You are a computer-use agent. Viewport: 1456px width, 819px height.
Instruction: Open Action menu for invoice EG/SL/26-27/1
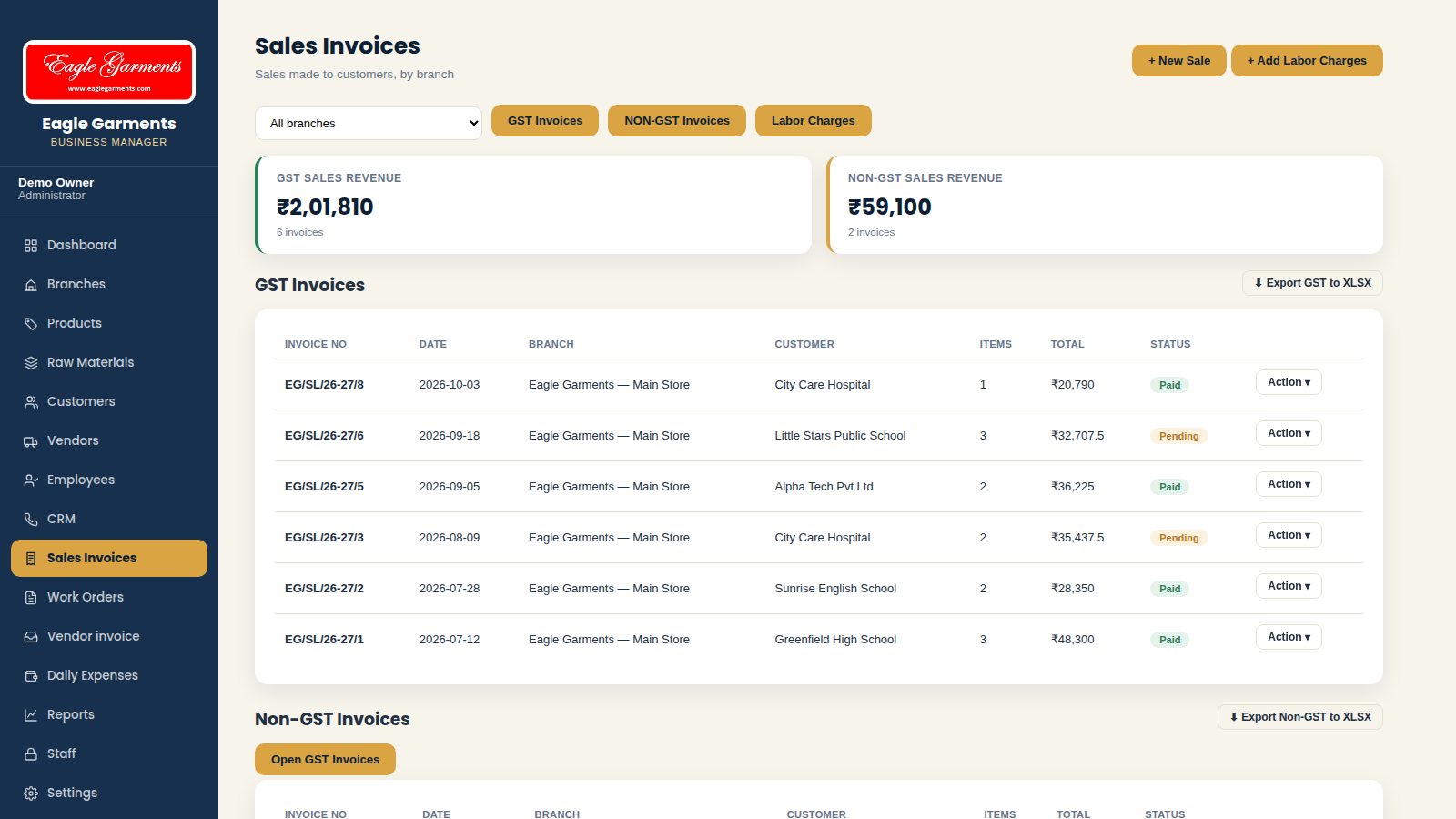click(x=1289, y=637)
